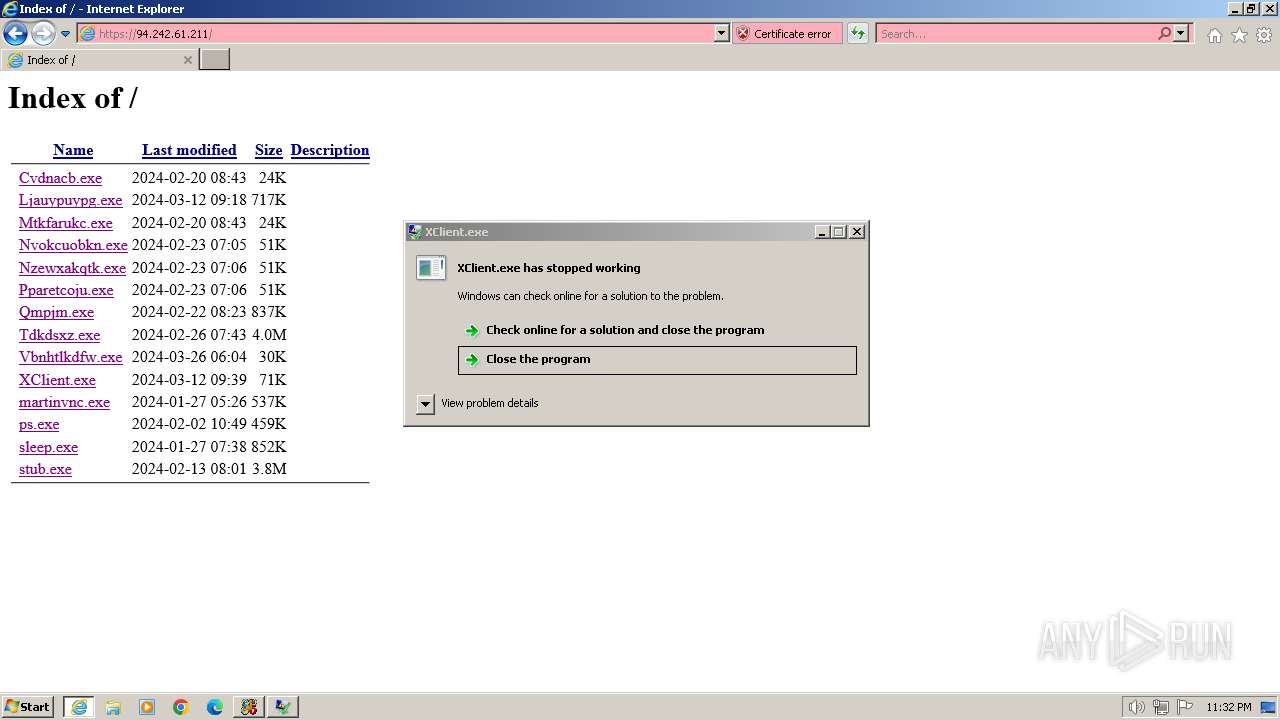
Task: Open the Pparetcoju.exe file link
Action: [66, 290]
